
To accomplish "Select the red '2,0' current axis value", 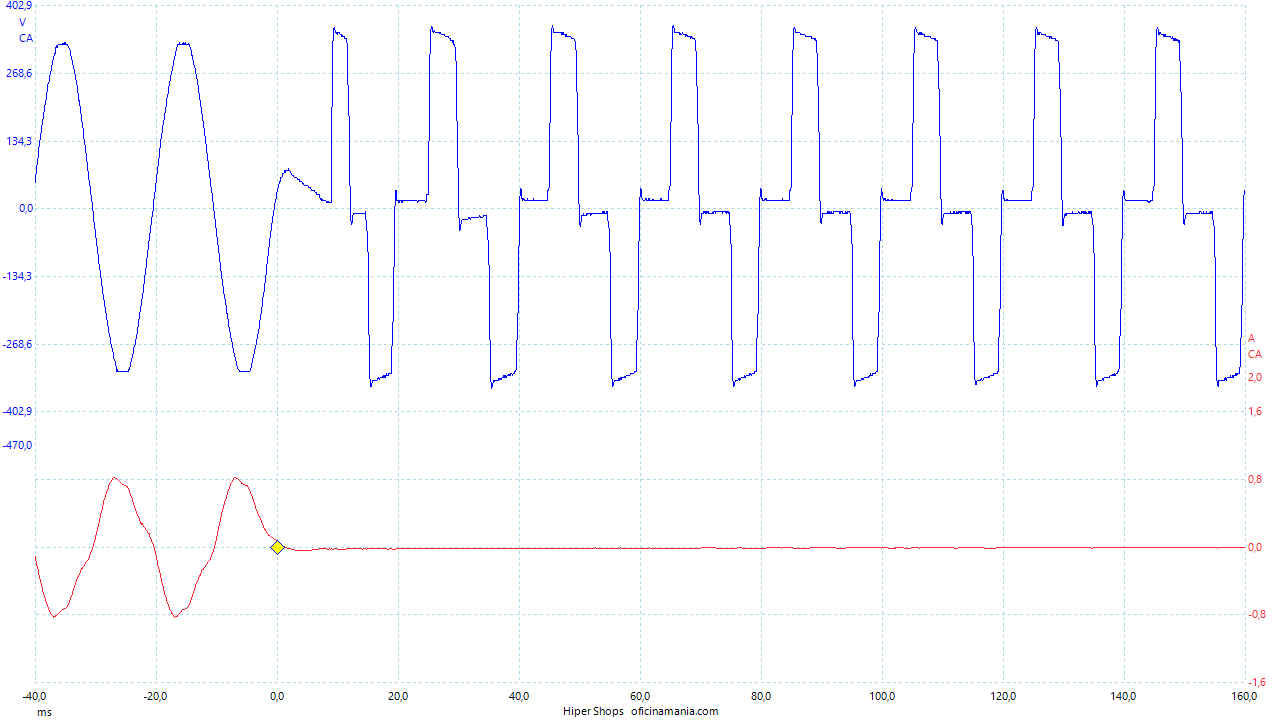I will click(x=1254, y=377).
